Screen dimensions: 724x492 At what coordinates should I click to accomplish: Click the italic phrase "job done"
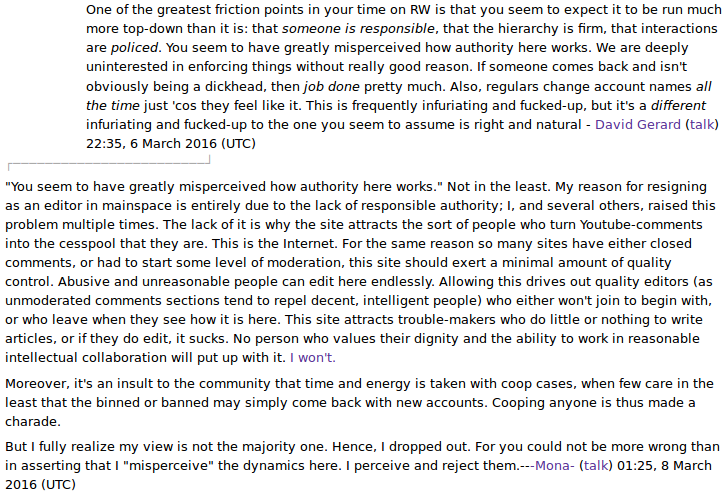(332, 87)
